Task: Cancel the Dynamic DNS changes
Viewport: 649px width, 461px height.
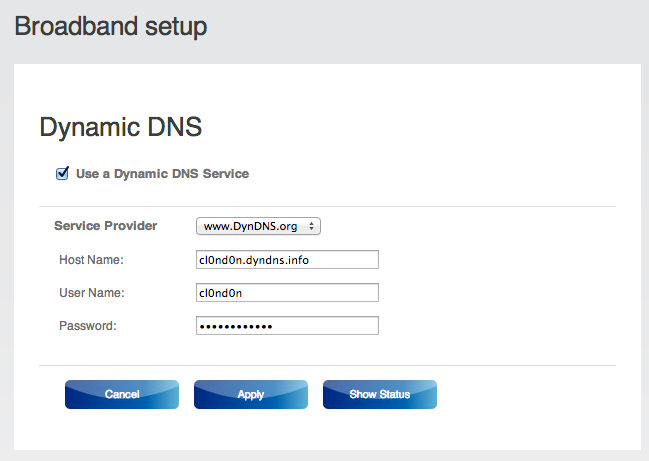Action: [122, 394]
